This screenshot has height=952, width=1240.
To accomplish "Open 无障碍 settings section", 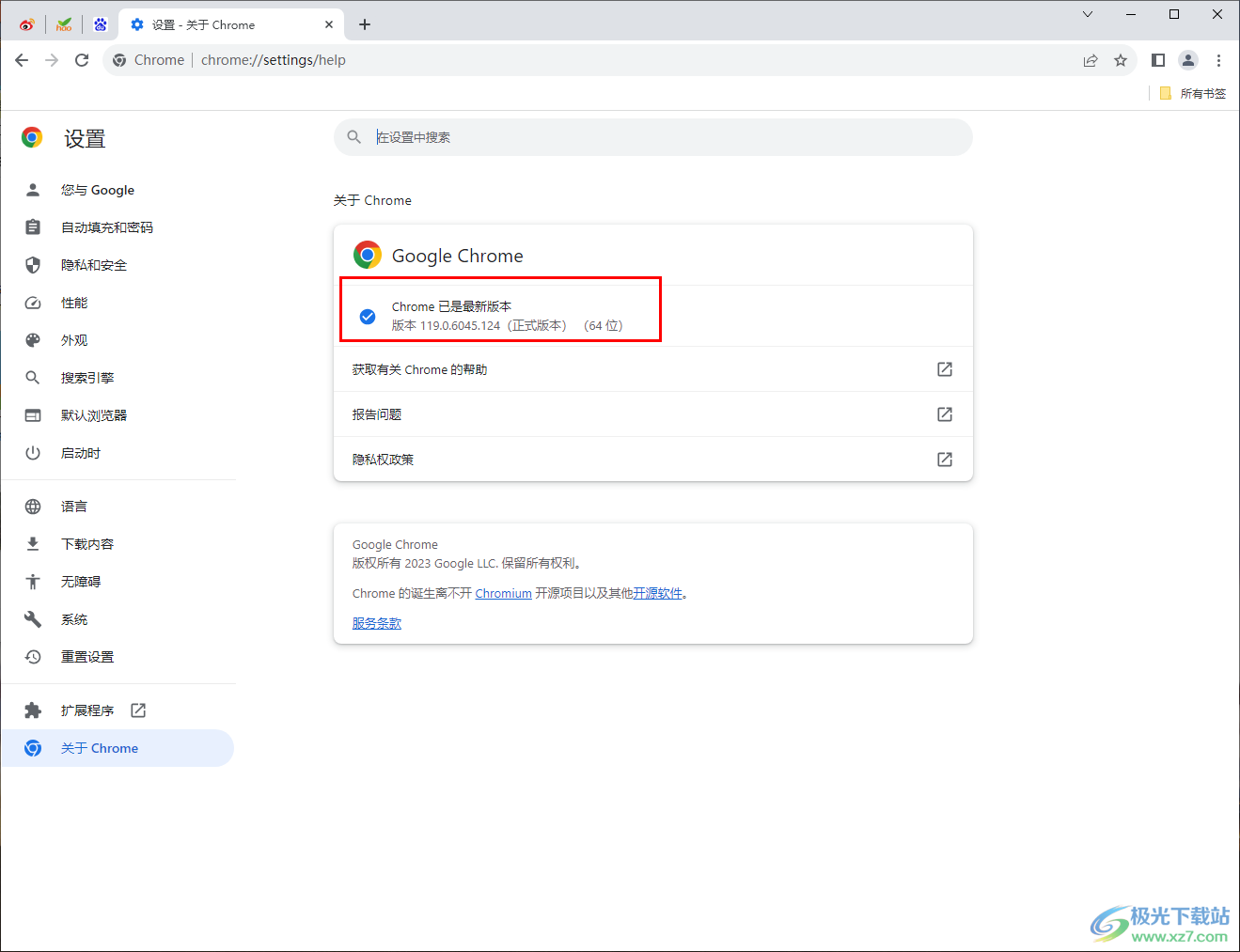I will [x=118, y=582].
